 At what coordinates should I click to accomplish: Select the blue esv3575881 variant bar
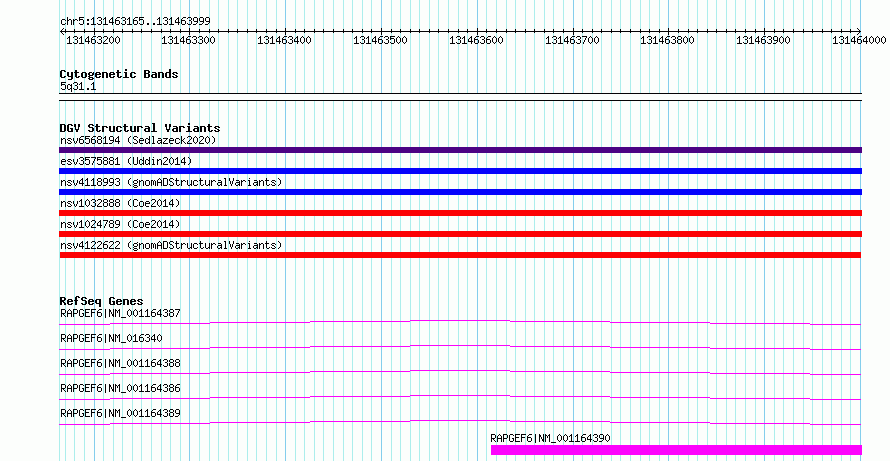tap(460, 171)
